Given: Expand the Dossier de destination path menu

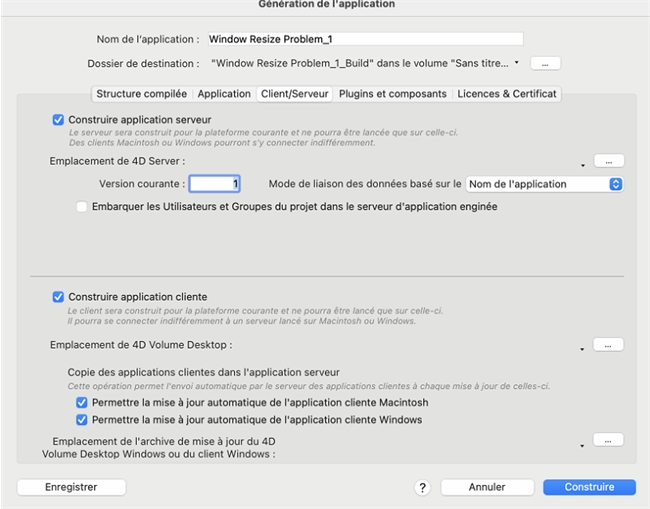Looking at the screenshot, I should click(x=517, y=63).
